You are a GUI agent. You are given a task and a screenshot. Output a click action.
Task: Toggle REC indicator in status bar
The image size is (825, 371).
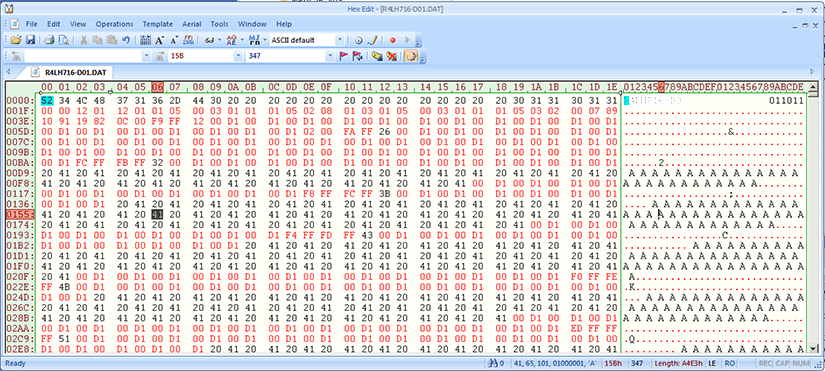764,363
